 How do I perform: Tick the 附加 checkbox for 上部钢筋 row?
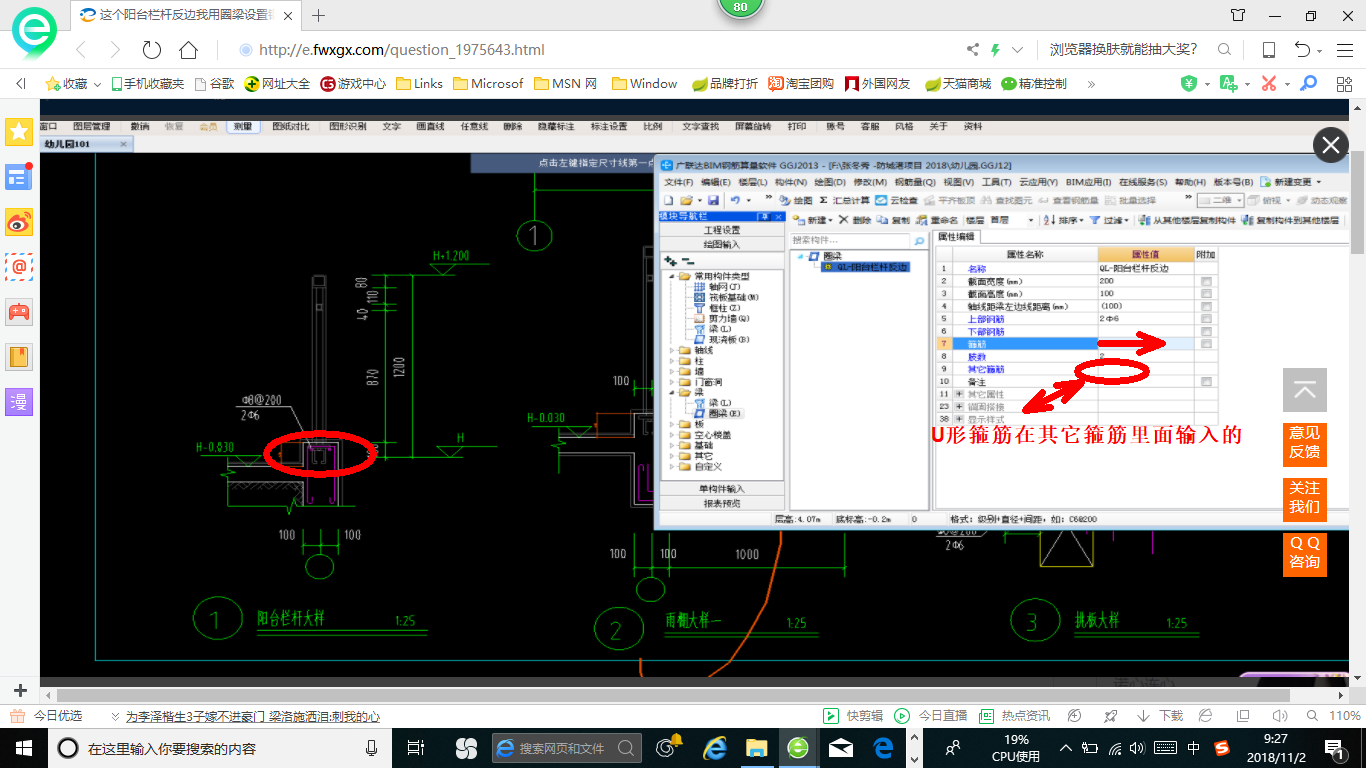coord(1207,319)
